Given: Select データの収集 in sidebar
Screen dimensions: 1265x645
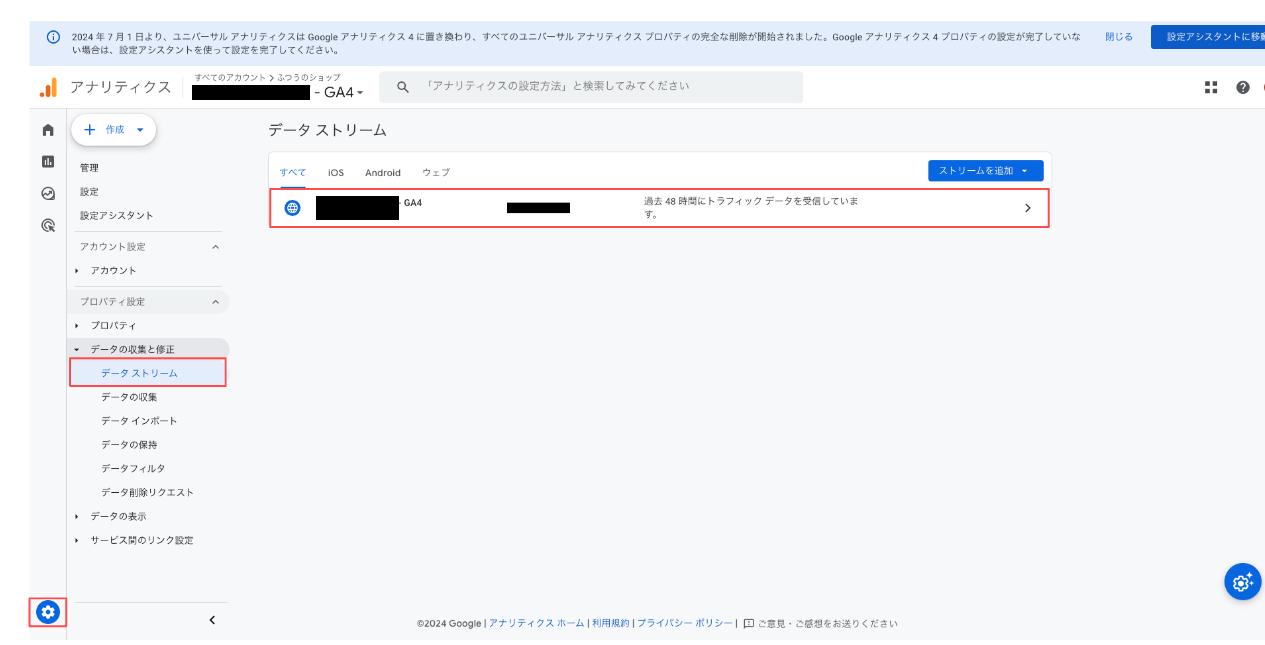Looking at the screenshot, I should coord(129,397).
